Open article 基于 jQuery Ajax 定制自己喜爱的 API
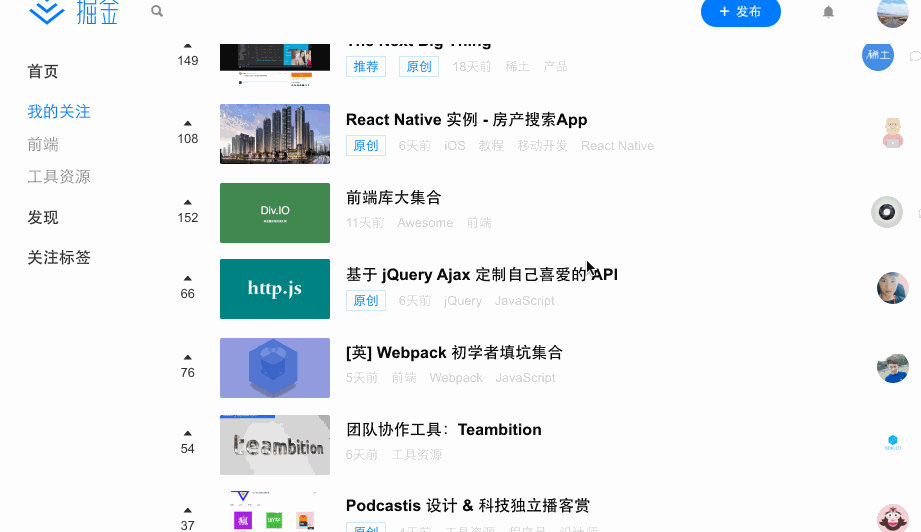 (x=482, y=274)
